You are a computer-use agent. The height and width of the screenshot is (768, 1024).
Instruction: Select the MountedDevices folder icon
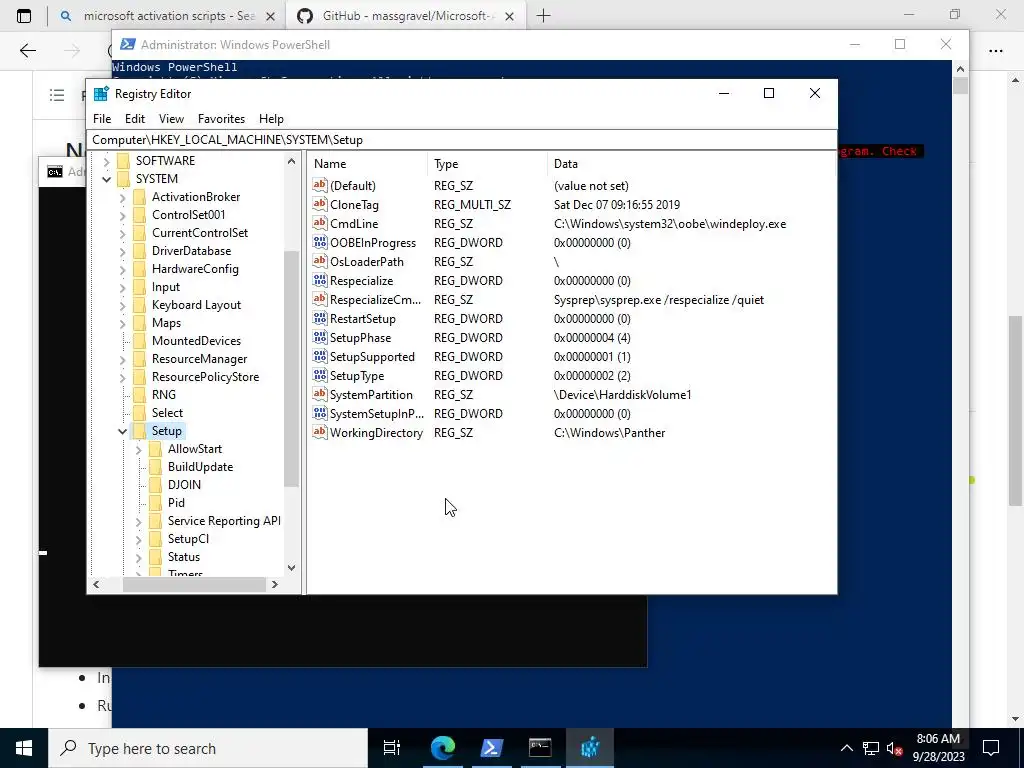pos(139,341)
